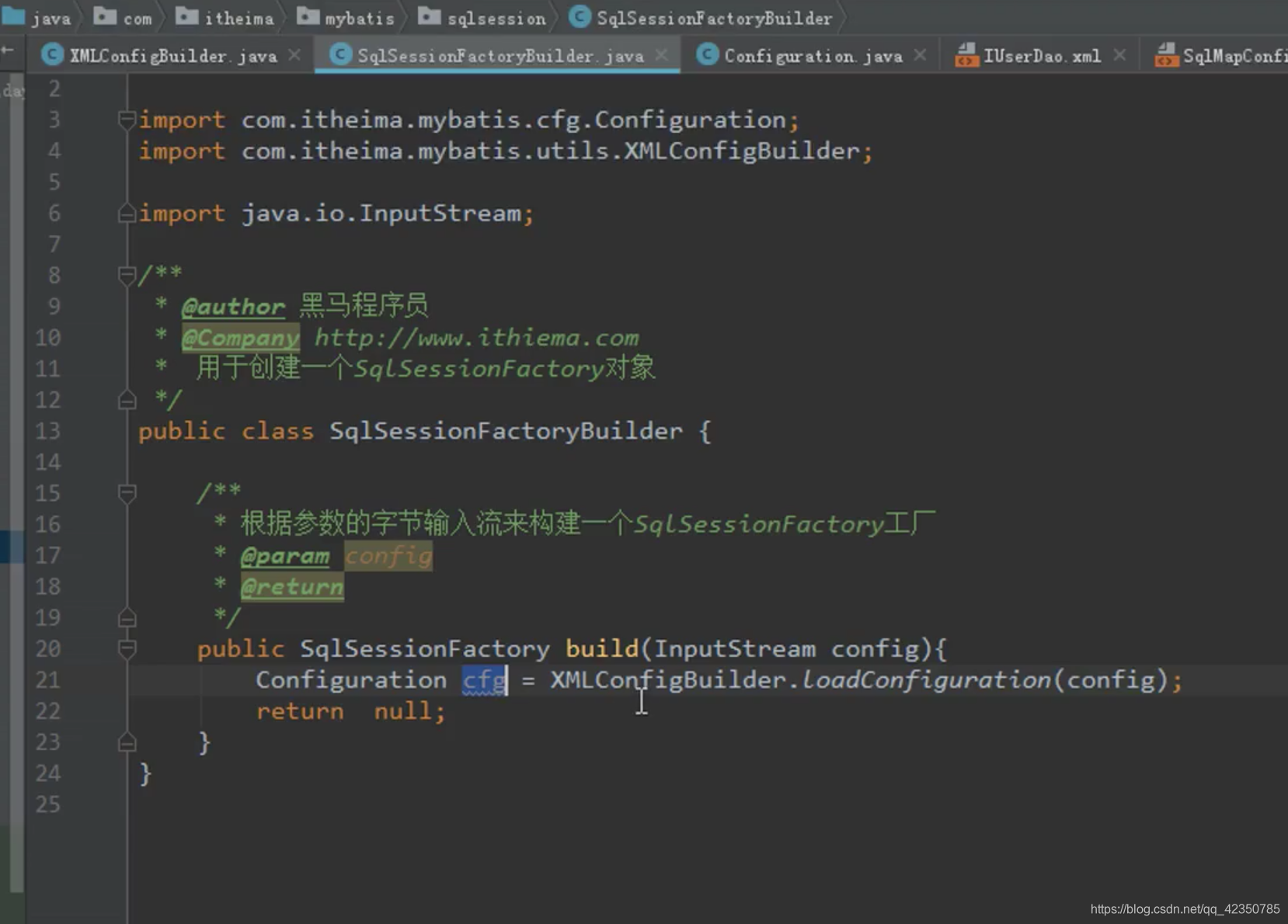Close the XMLConfigBuilder.java tab

[x=294, y=55]
